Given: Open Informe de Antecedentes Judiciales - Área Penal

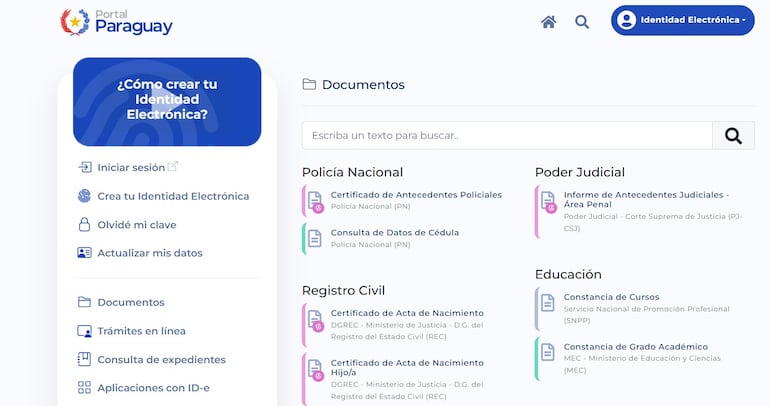Looking at the screenshot, I should (646, 199).
